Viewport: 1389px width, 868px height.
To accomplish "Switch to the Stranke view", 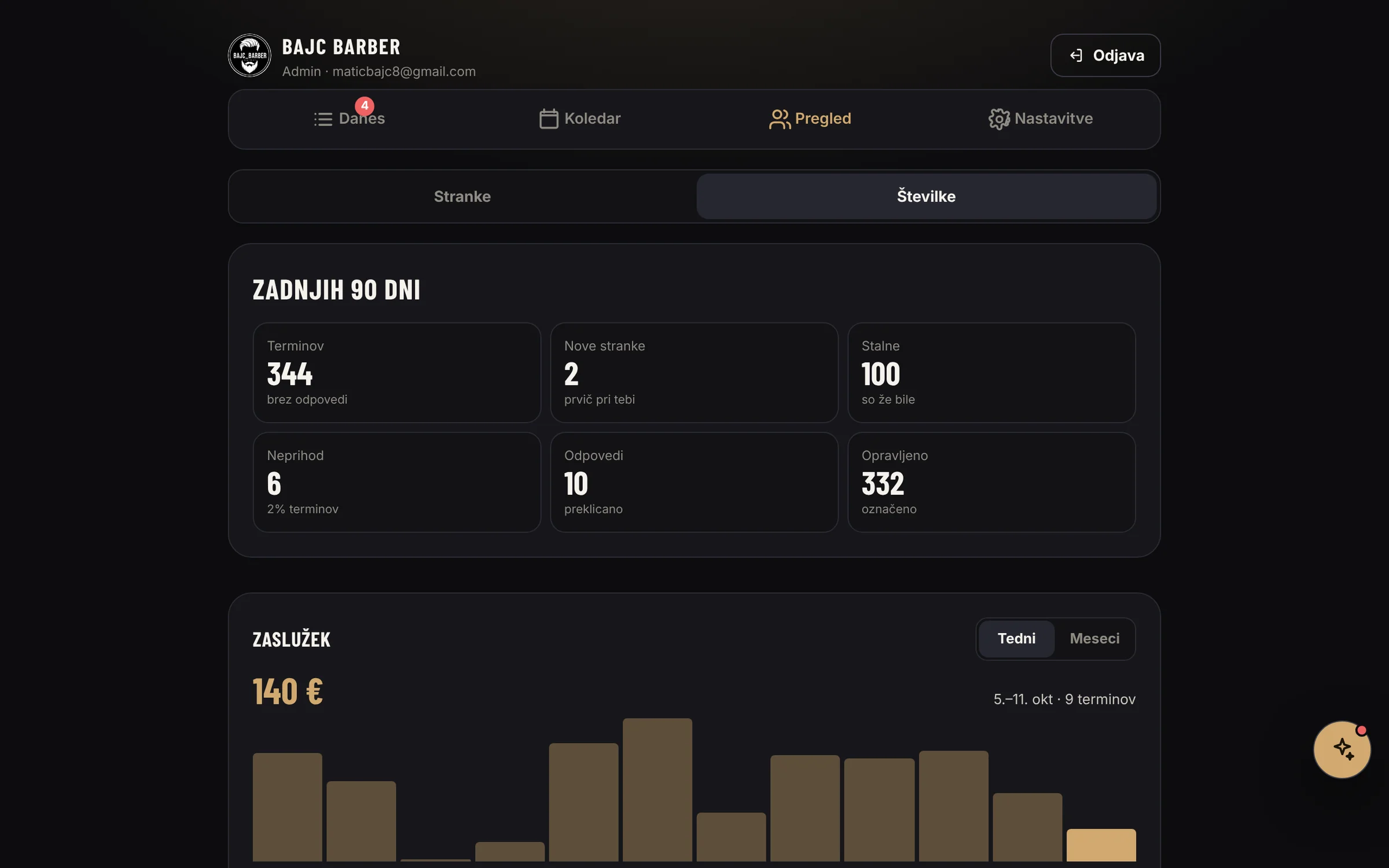I will tap(462, 196).
